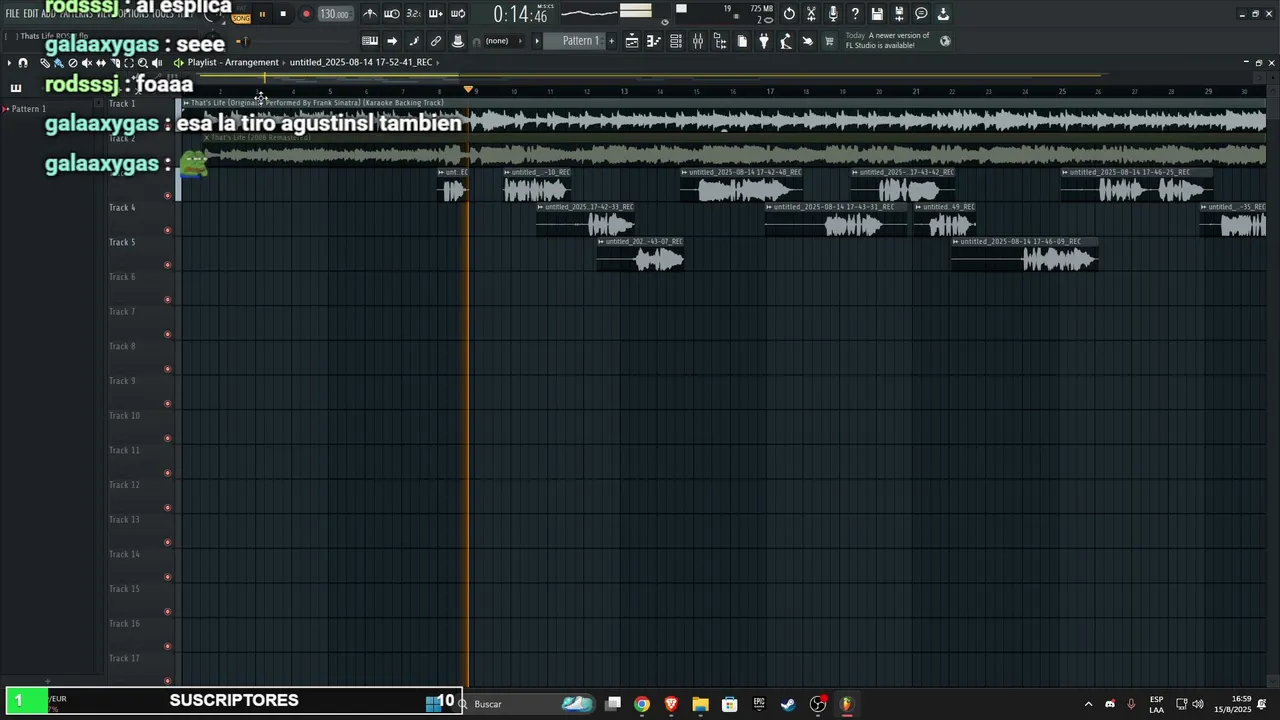The image size is (1280, 720).
Task: Click the save new version icon
Action: (x=899, y=14)
